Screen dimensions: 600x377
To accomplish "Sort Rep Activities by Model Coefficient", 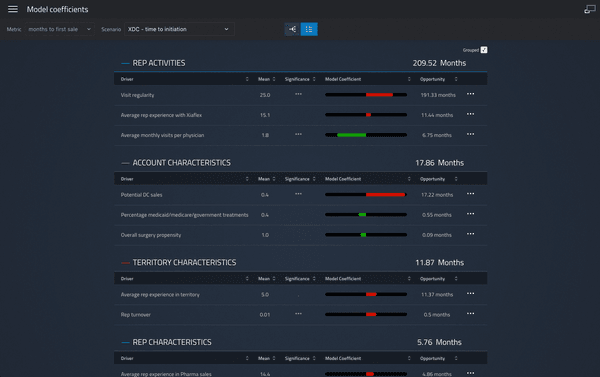I will tap(409, 79).
